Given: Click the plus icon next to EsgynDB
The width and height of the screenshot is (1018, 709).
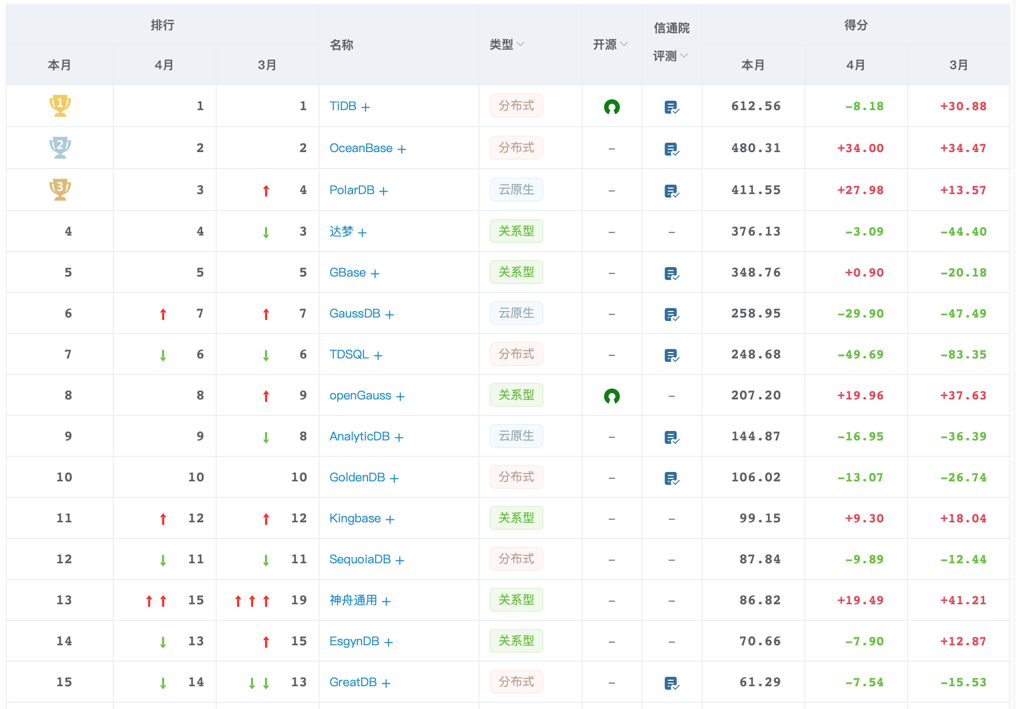Looking at the screenshot, I should (388, 642).
